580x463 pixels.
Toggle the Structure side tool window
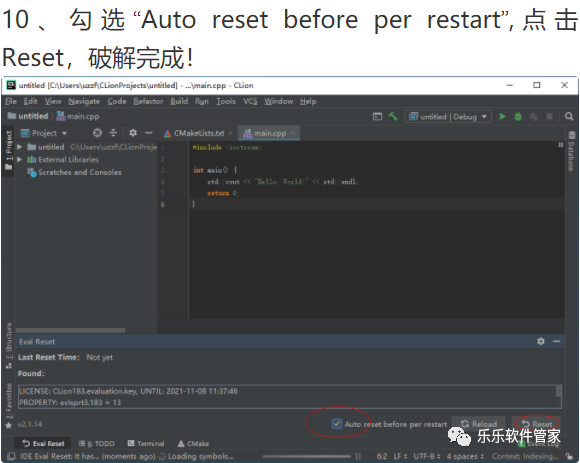[x=8, y=346]
